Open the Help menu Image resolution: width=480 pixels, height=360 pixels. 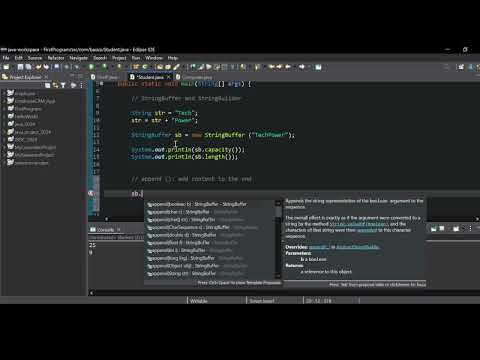(x=172, y=58)
